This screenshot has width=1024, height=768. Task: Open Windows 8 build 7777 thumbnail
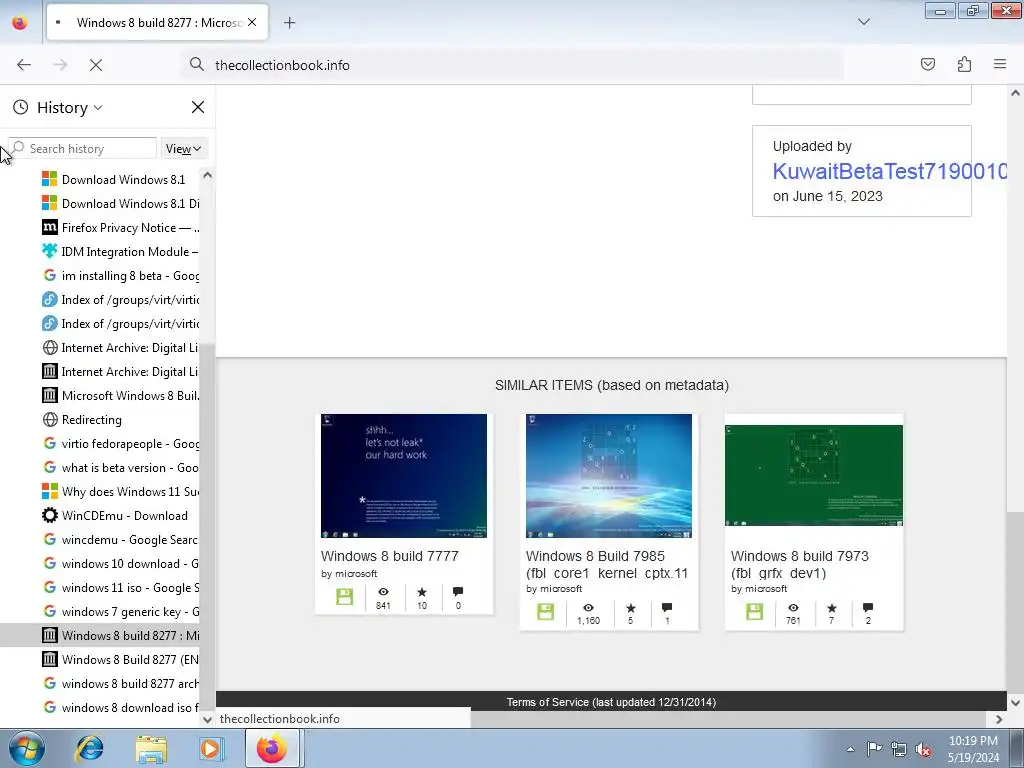click(404, 475)
